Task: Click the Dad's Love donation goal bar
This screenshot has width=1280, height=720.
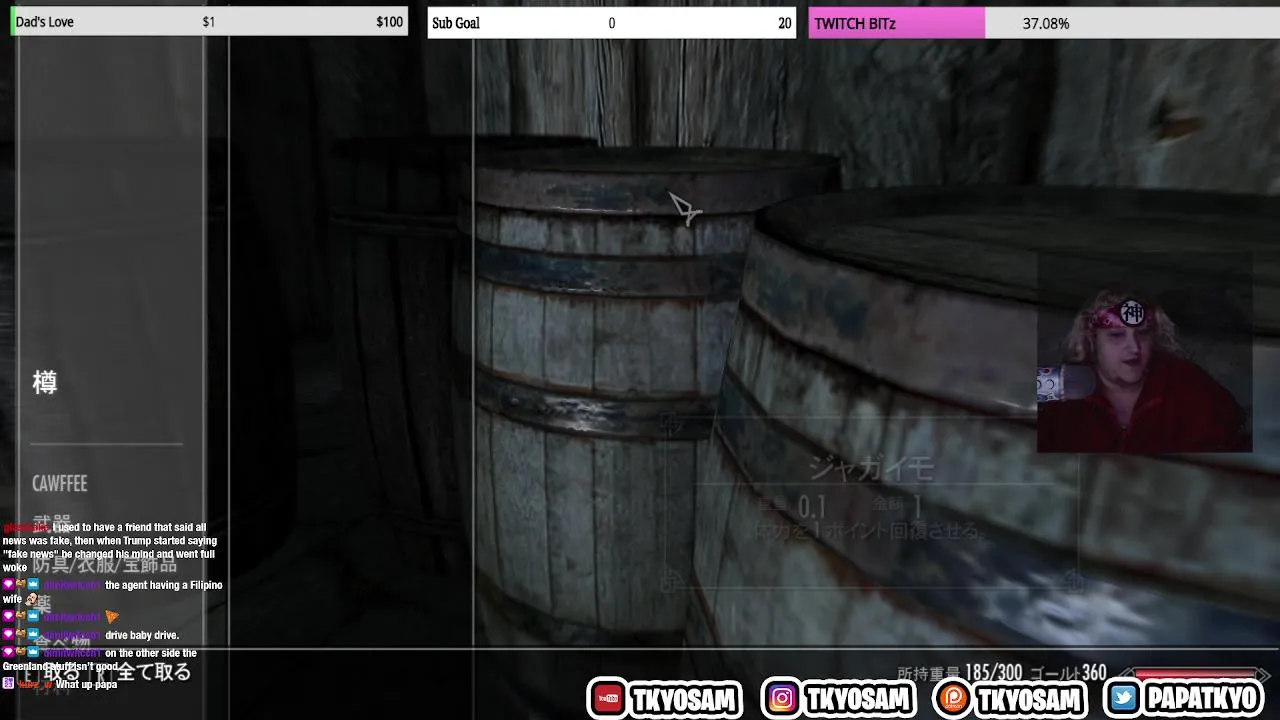Action: (209, 22)
